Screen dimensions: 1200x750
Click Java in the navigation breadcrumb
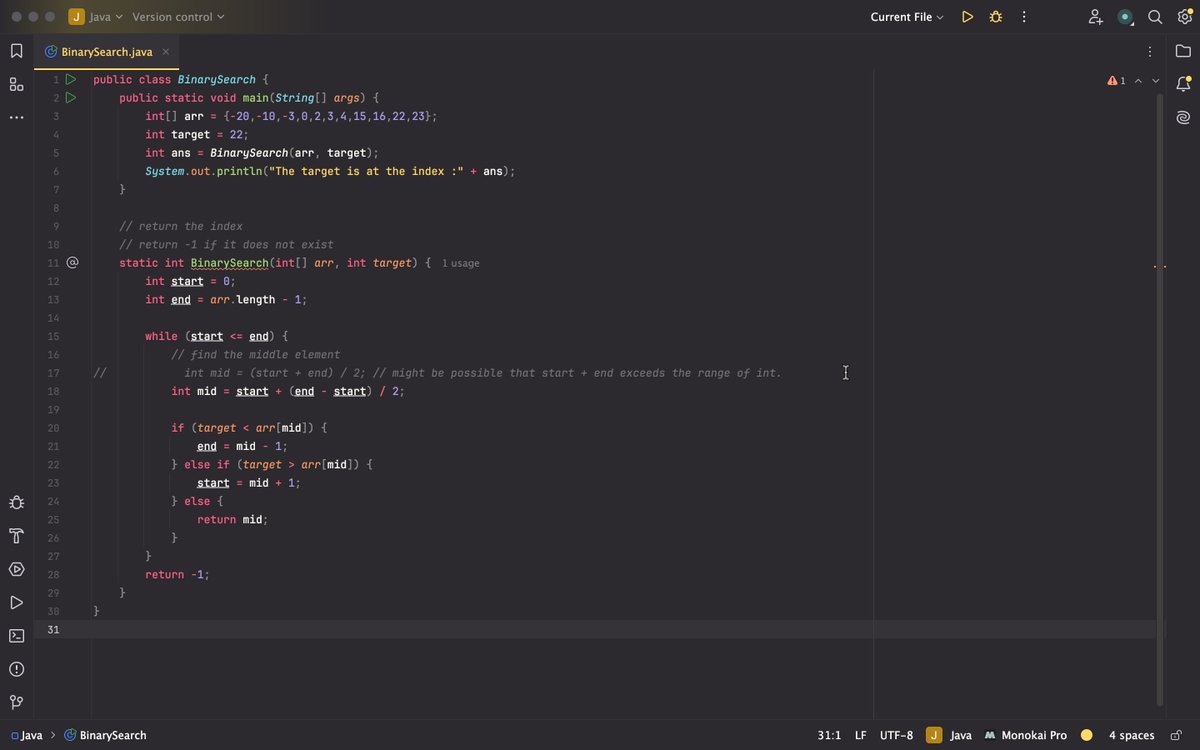click(26, 735)
